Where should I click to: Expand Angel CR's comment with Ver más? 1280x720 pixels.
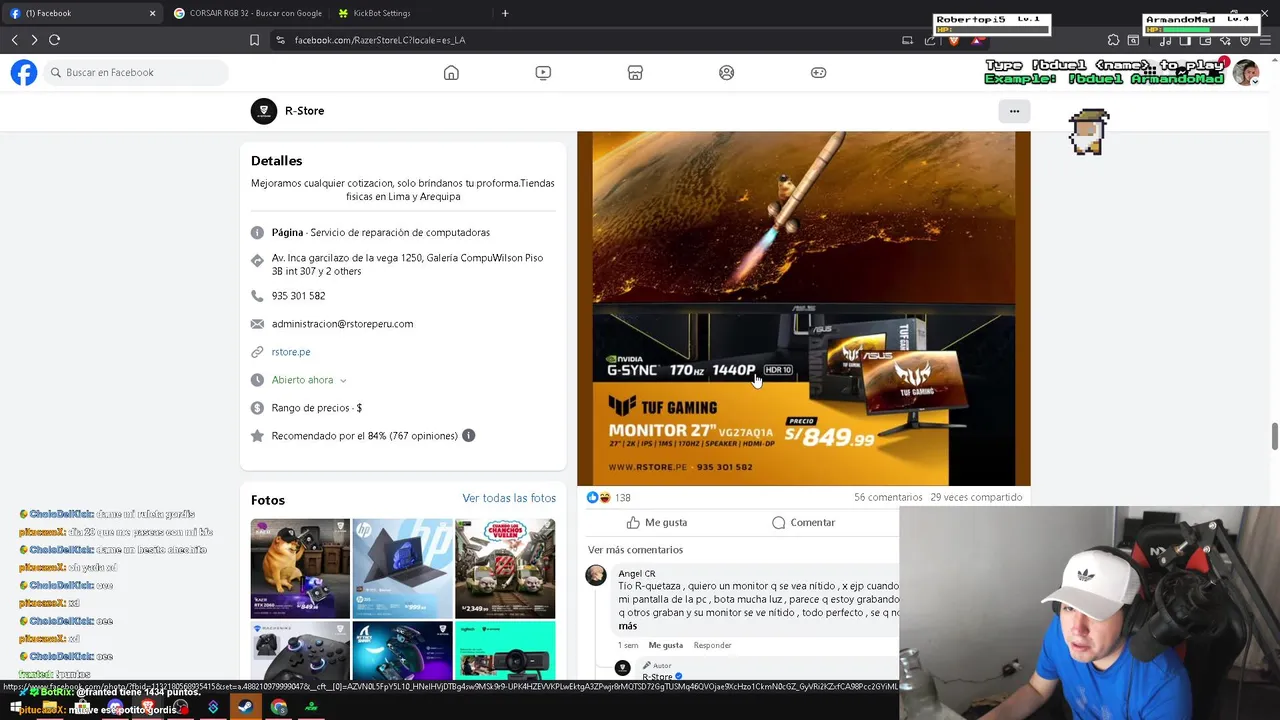coord(628,626)
